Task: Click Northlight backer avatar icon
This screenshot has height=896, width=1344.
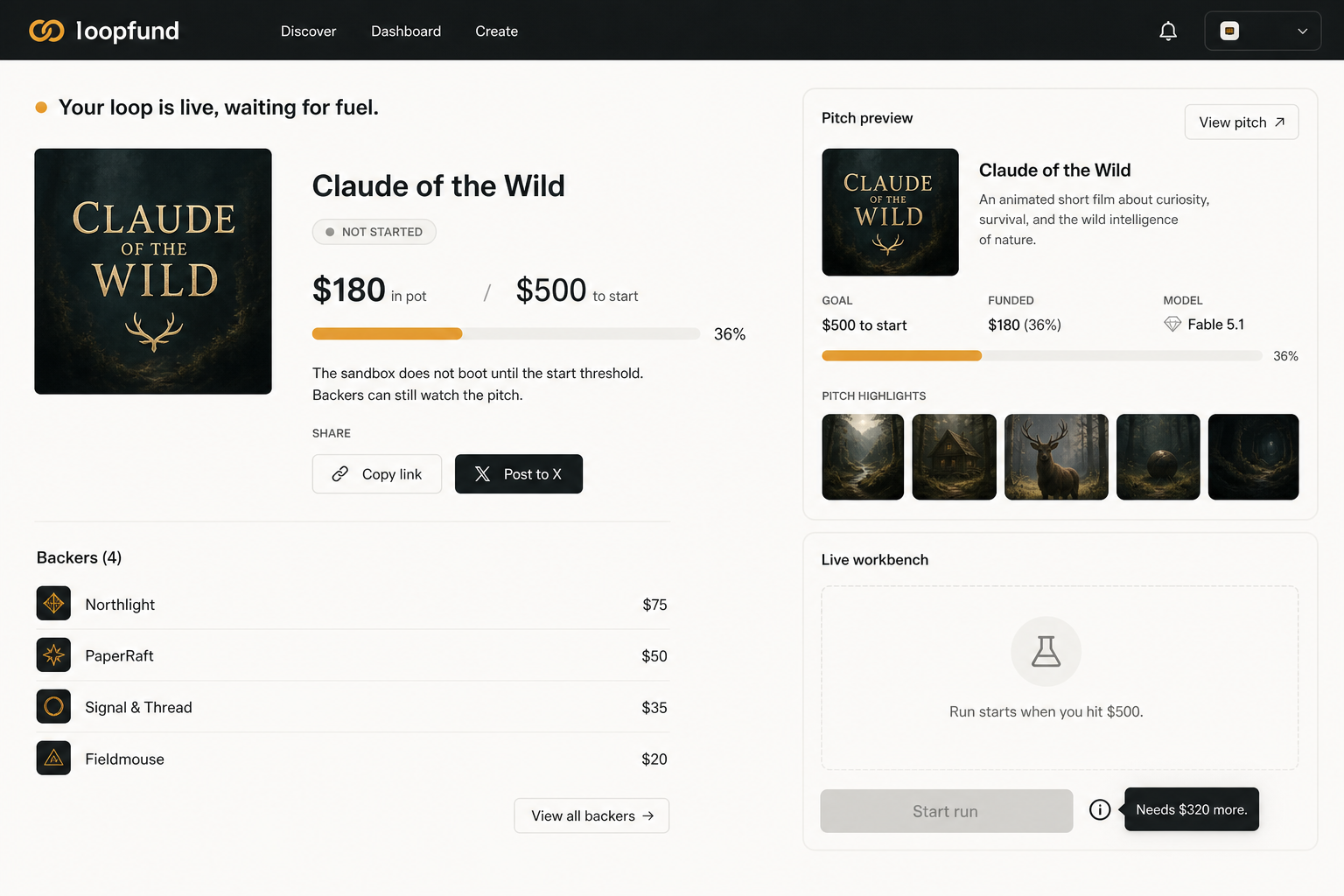Action: pyautogui.click(x=53, y=603)
